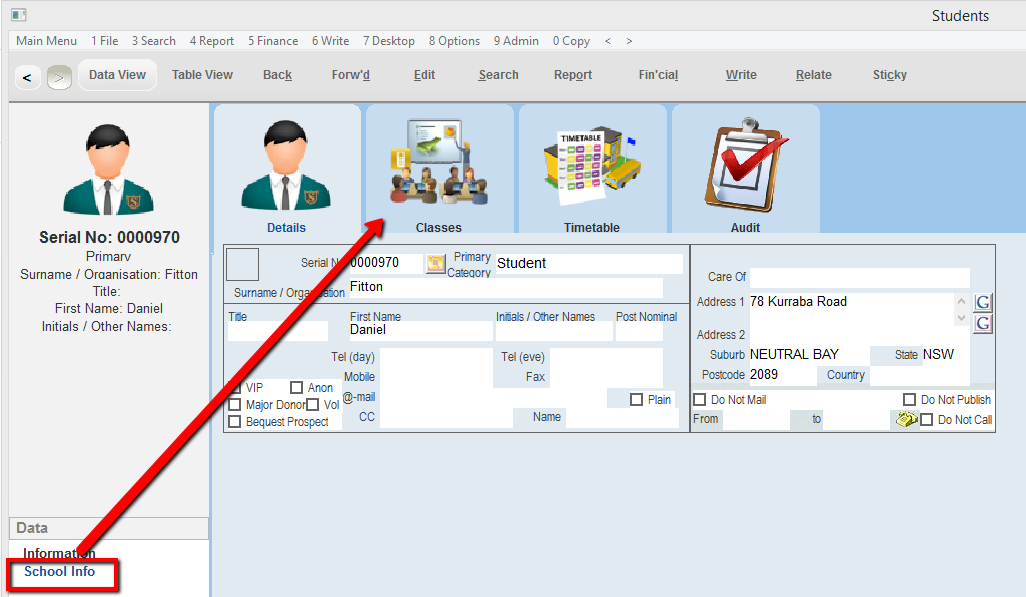Switch to Table View
Image resolution: width=1026 pixels, height=597 pixels.
tap(202, 75)
